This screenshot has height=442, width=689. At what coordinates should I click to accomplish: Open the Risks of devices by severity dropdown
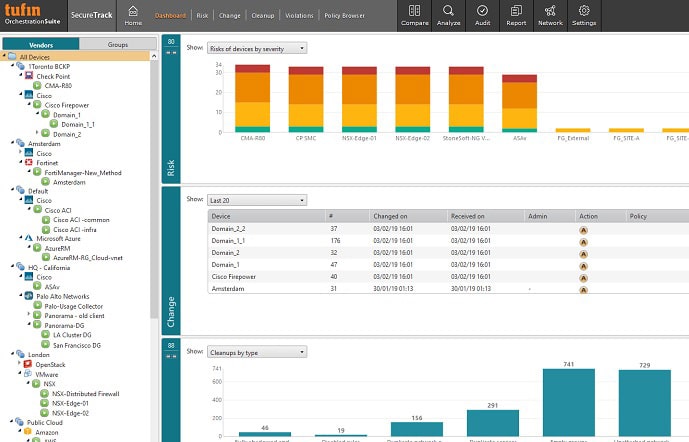coord(257,48)
